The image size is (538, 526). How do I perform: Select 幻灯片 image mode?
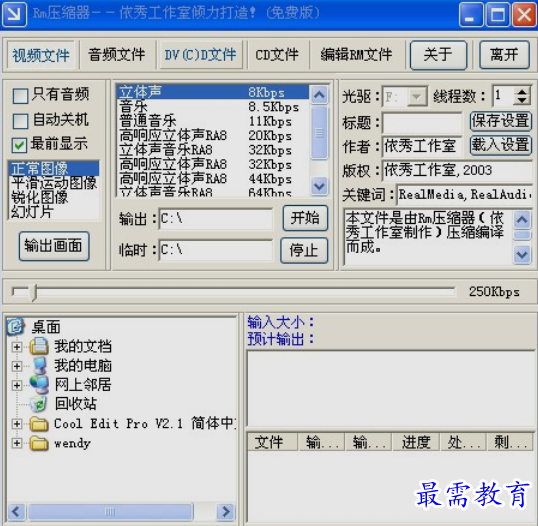[54, 212]
